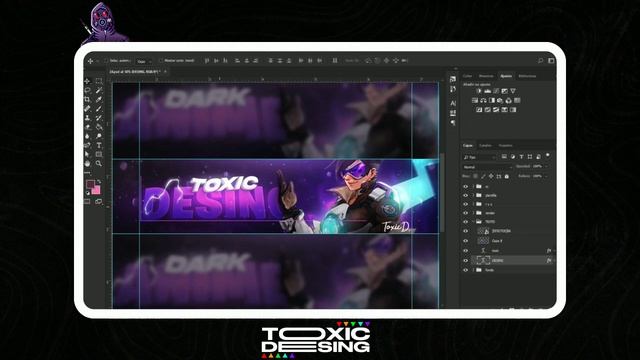Hide the topmost layer group

point(465,186)
